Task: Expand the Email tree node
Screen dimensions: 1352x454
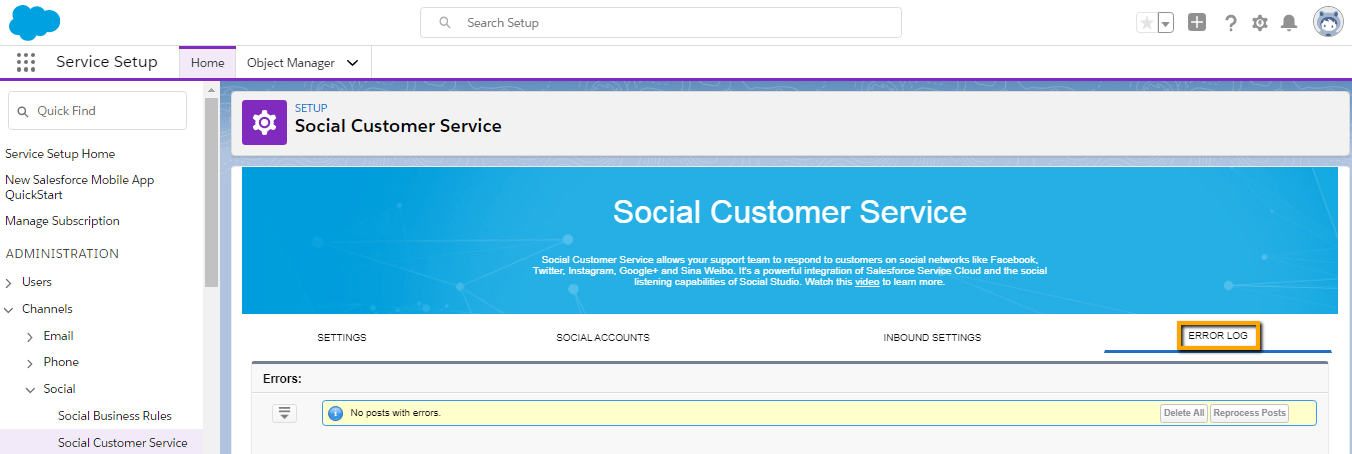Action: tap(30, 337)
